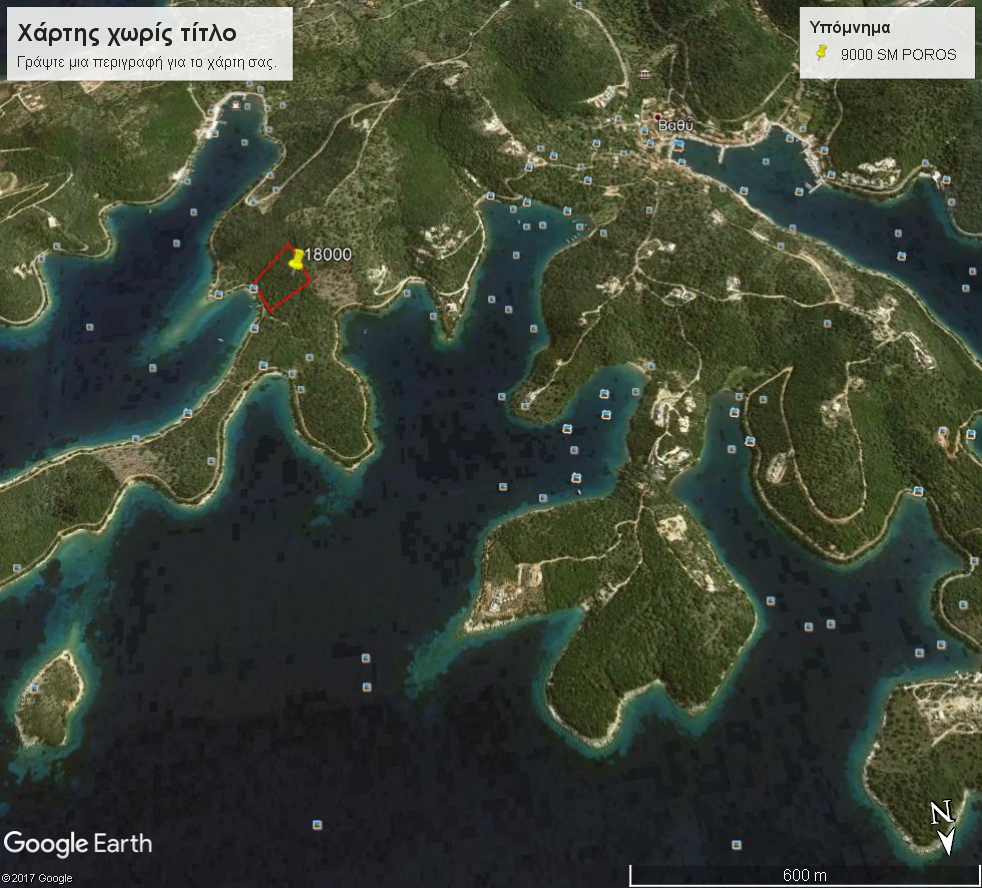The height and width of the screenshot is (888, 982).
Task: Click the north arrow compass indicator
Action: pyautogui.click(x=942, y=828)
